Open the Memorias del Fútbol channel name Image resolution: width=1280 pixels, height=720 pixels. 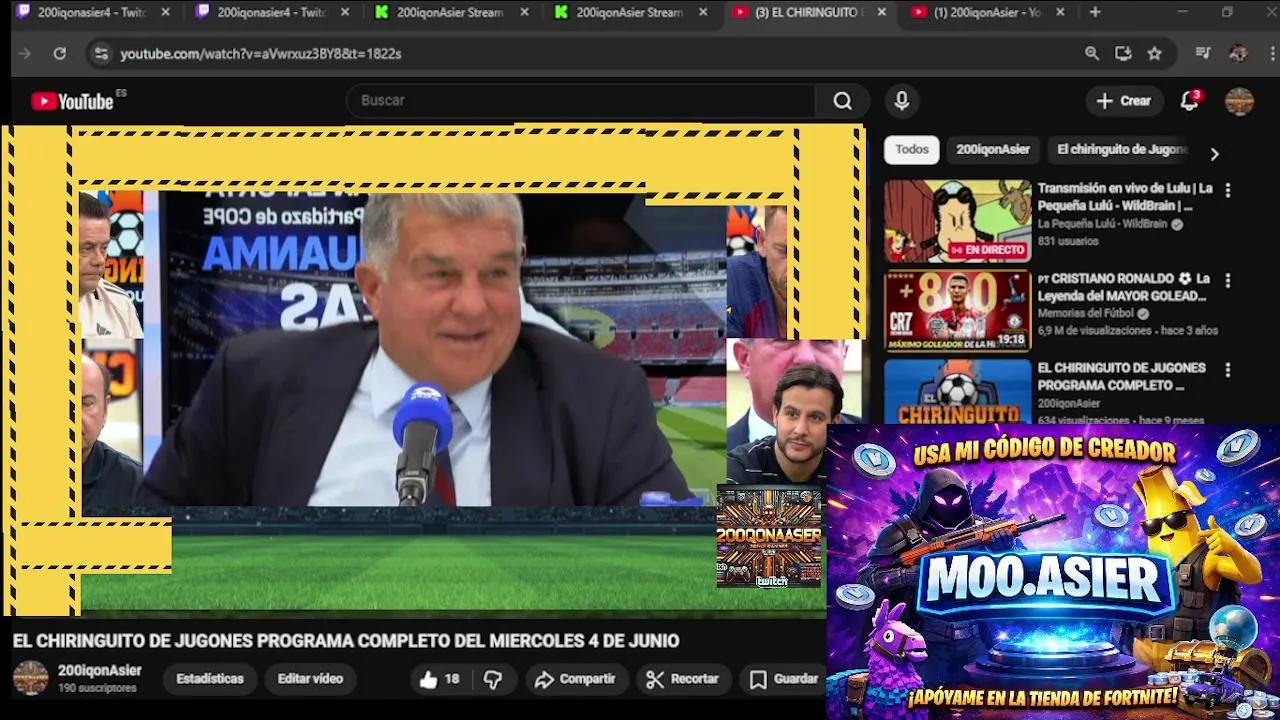point(1087,313)
